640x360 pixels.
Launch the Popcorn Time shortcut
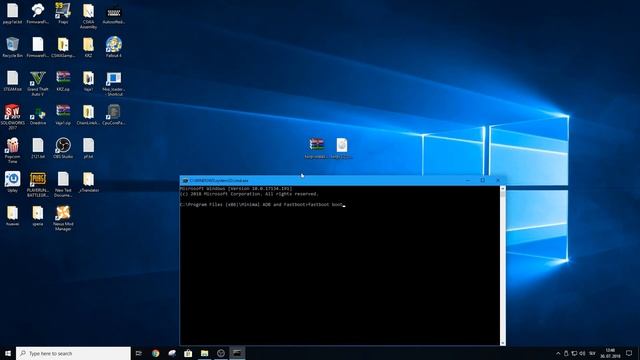[13, 151]
